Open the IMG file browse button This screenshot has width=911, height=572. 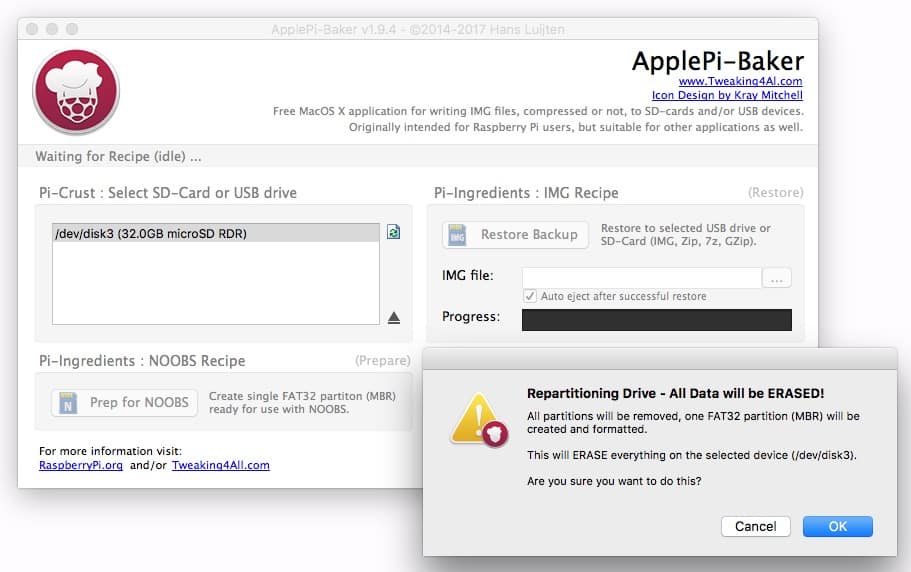(x=777, y=278)
